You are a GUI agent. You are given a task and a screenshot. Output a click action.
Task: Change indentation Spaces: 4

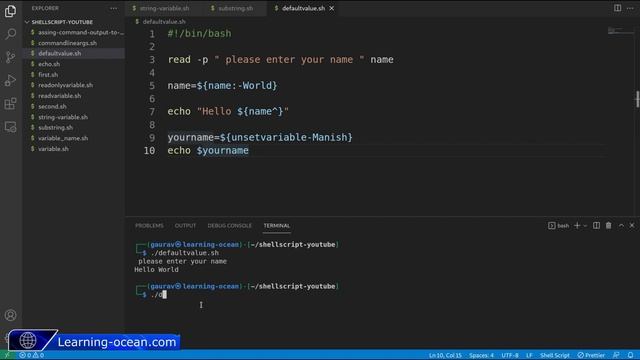pos(481,355)
